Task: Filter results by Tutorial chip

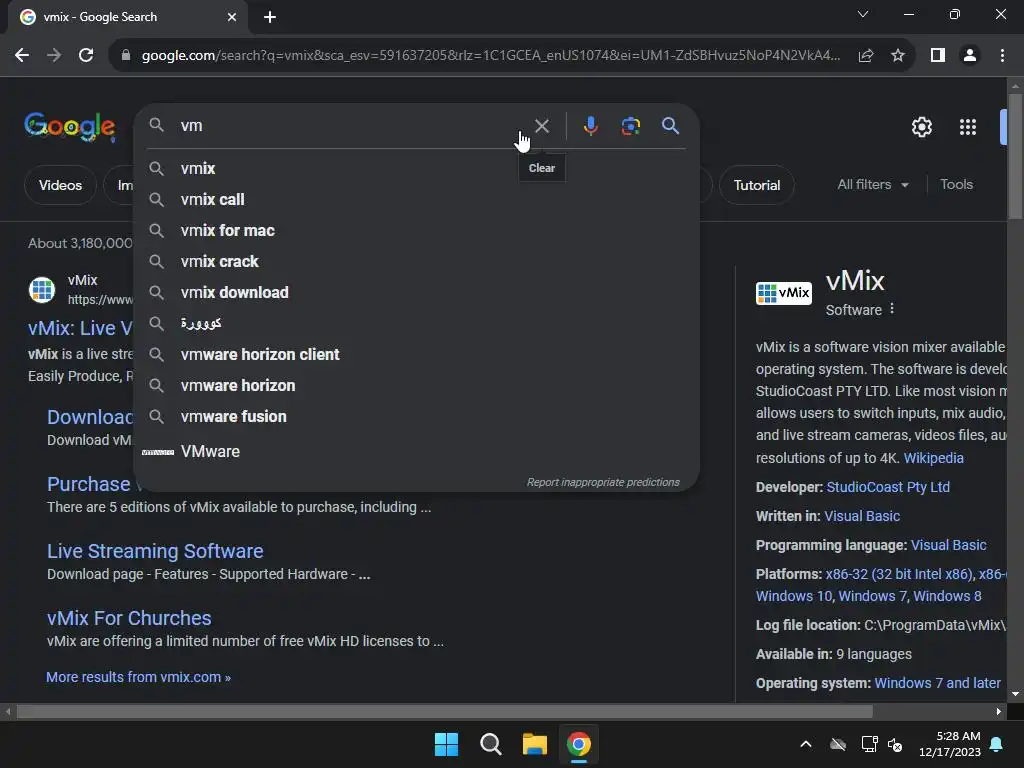Action: [x=757, y=185]
